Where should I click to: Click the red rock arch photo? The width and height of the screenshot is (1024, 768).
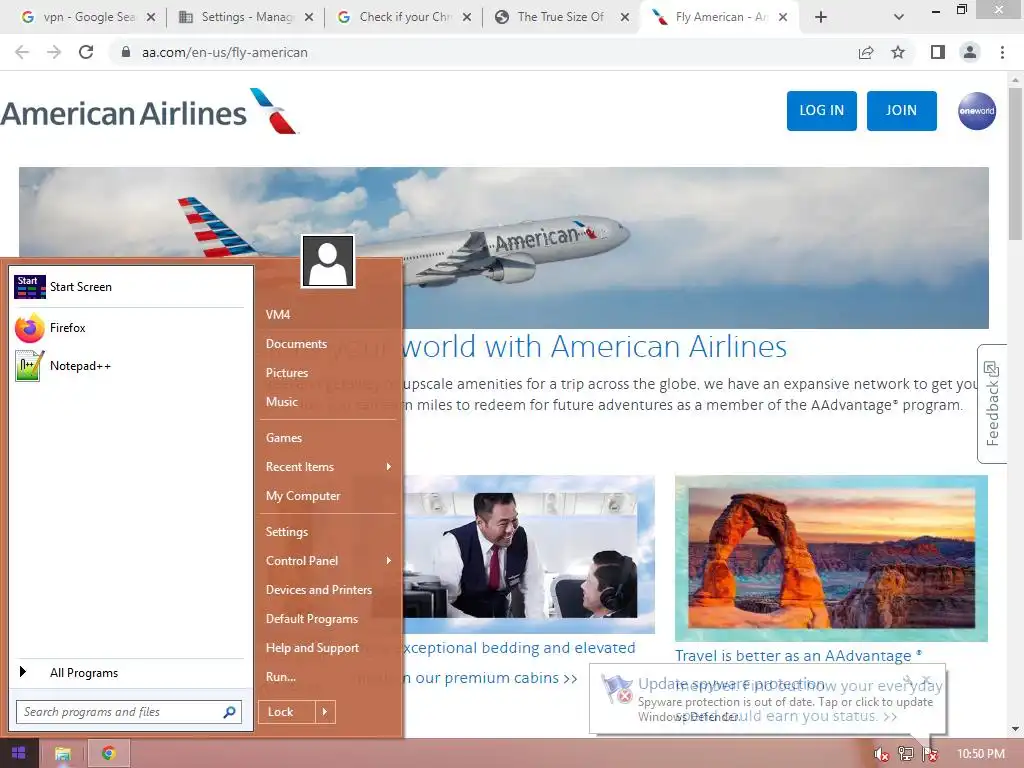click(x=831, y=558)
